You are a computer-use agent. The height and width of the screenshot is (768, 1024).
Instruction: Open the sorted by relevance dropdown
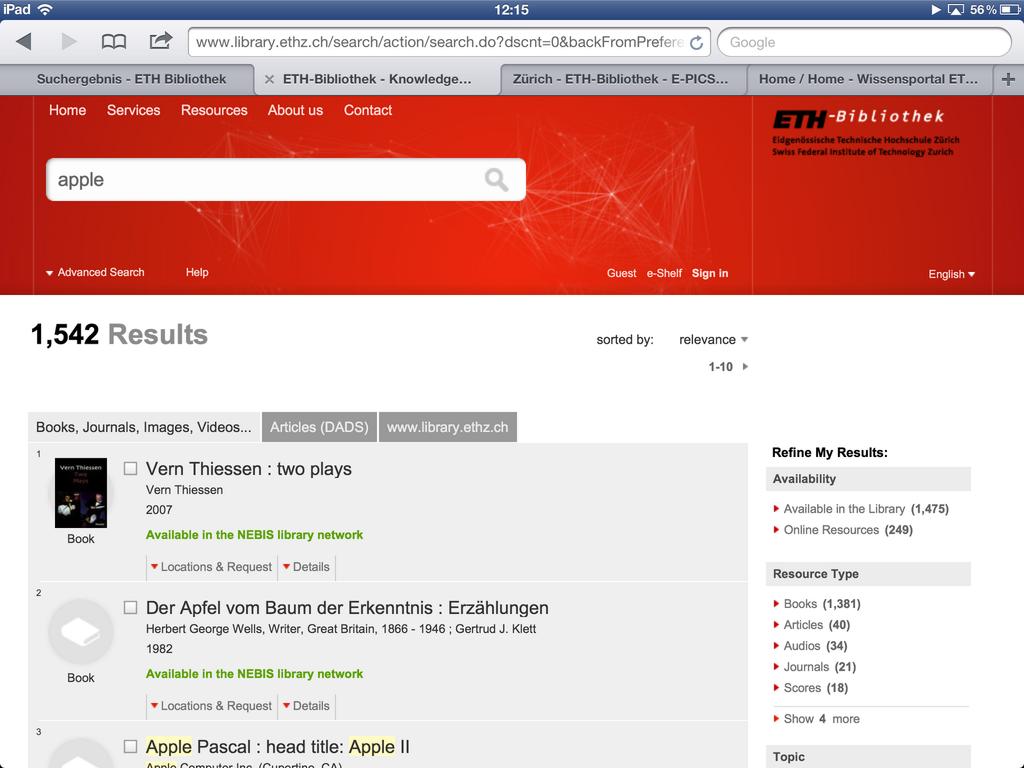pos(713,340)
